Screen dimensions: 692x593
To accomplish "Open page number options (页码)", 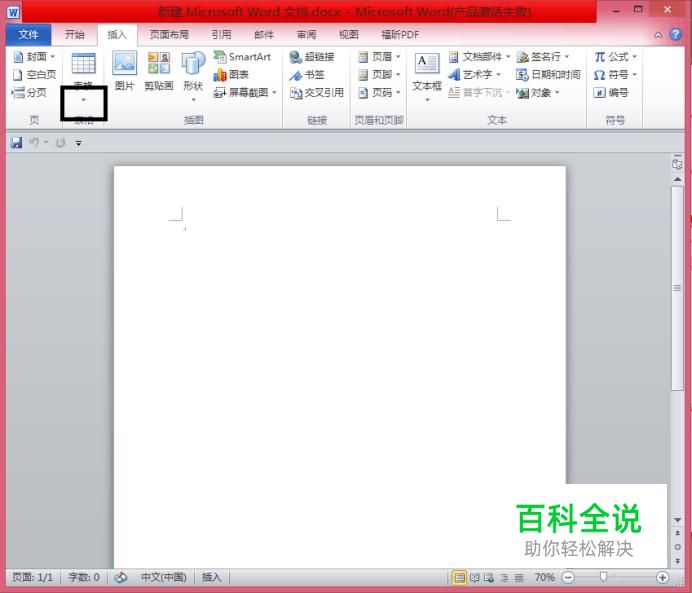I will [x=379, y=93].
